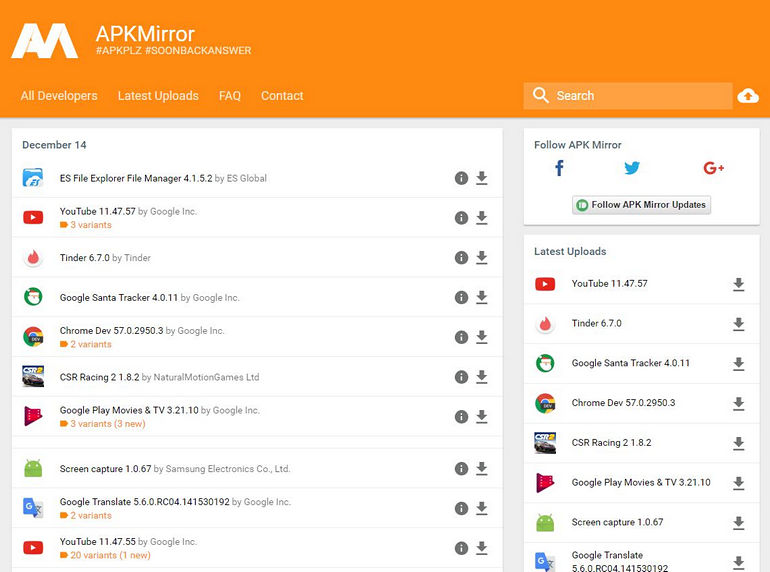Download Chrome Dev in Latest Uploads sidebar
Image resolution: width=770 pixels, height=572 pixels.
(739, 404)
